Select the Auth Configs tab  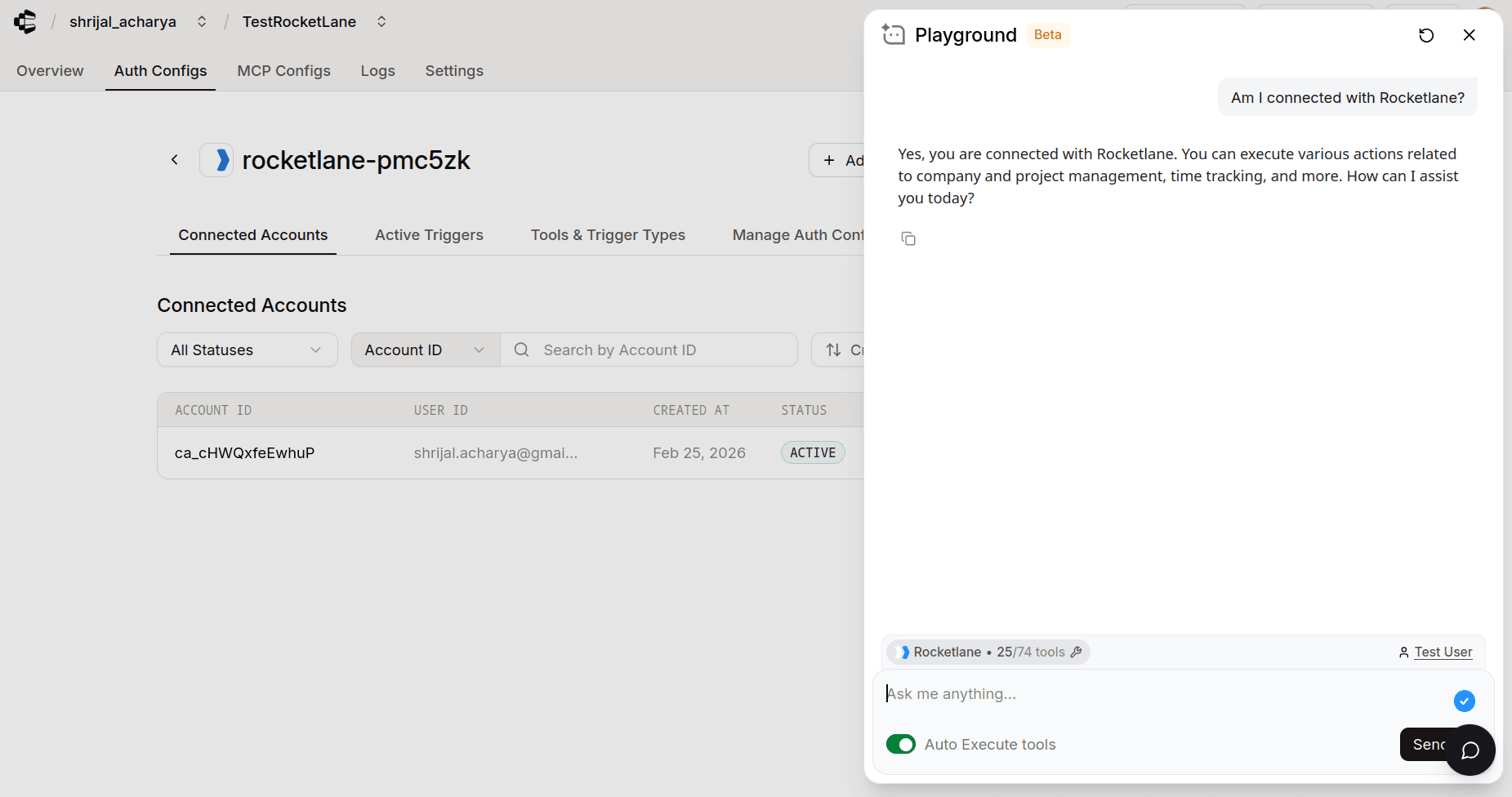click(160, 71)
